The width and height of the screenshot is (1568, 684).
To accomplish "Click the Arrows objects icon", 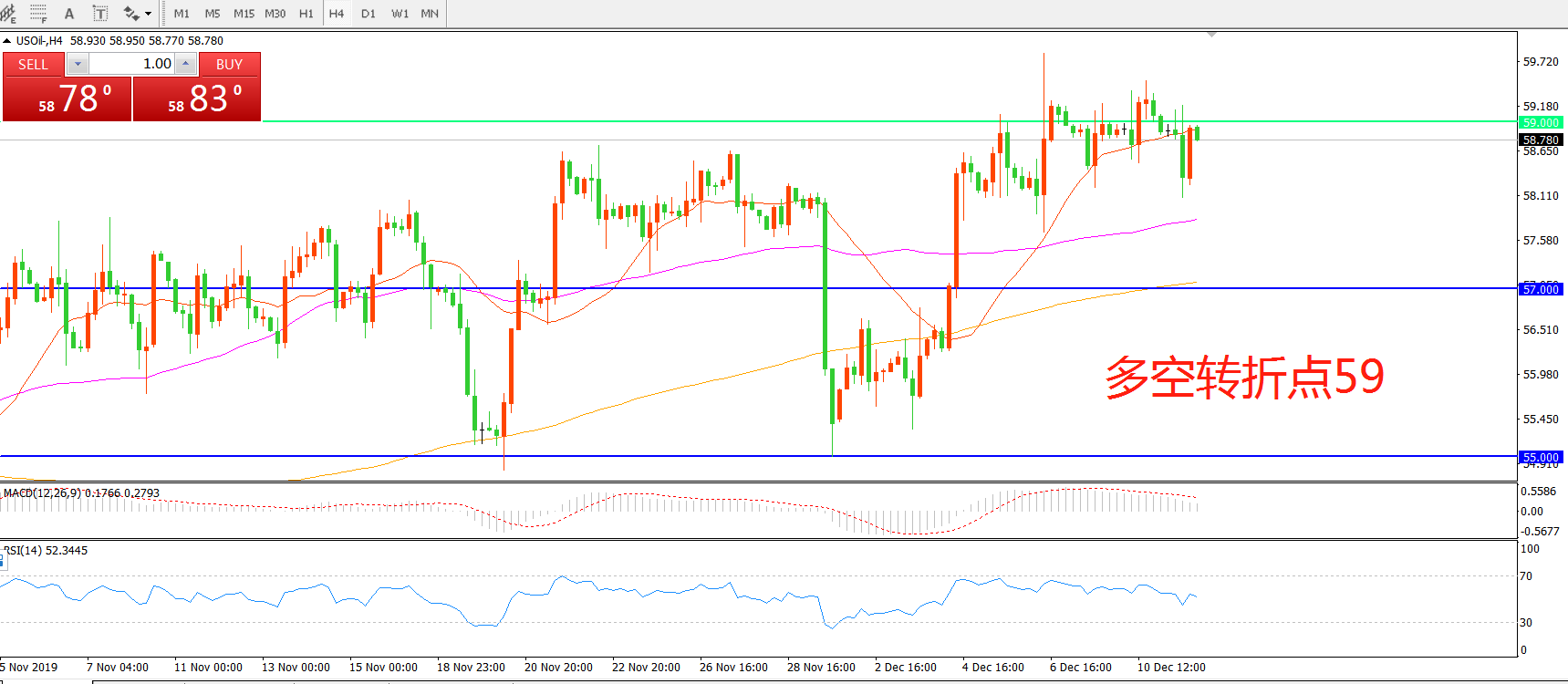I will 131,14.
